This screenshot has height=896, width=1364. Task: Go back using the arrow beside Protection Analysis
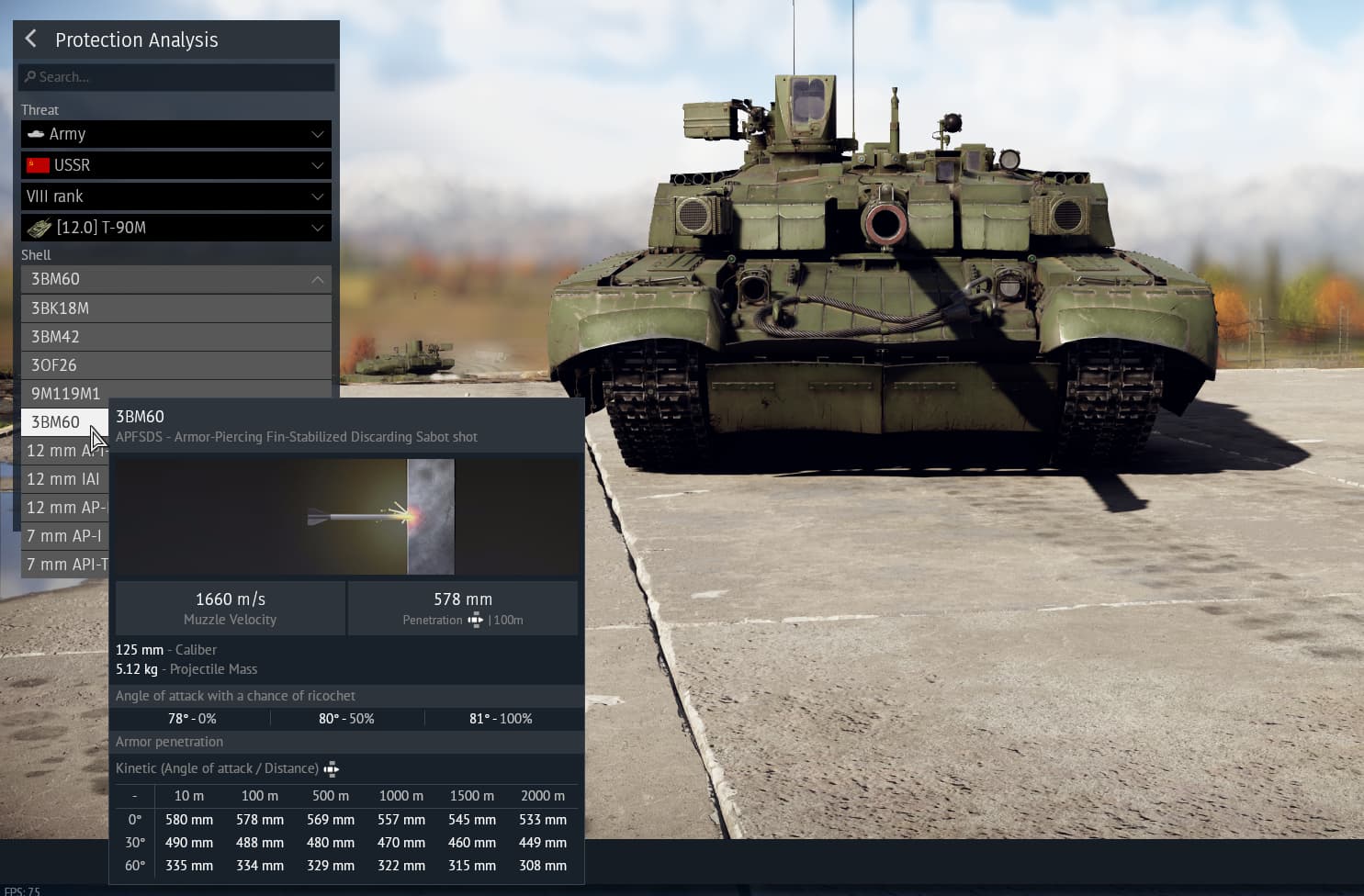pos(31,39)
